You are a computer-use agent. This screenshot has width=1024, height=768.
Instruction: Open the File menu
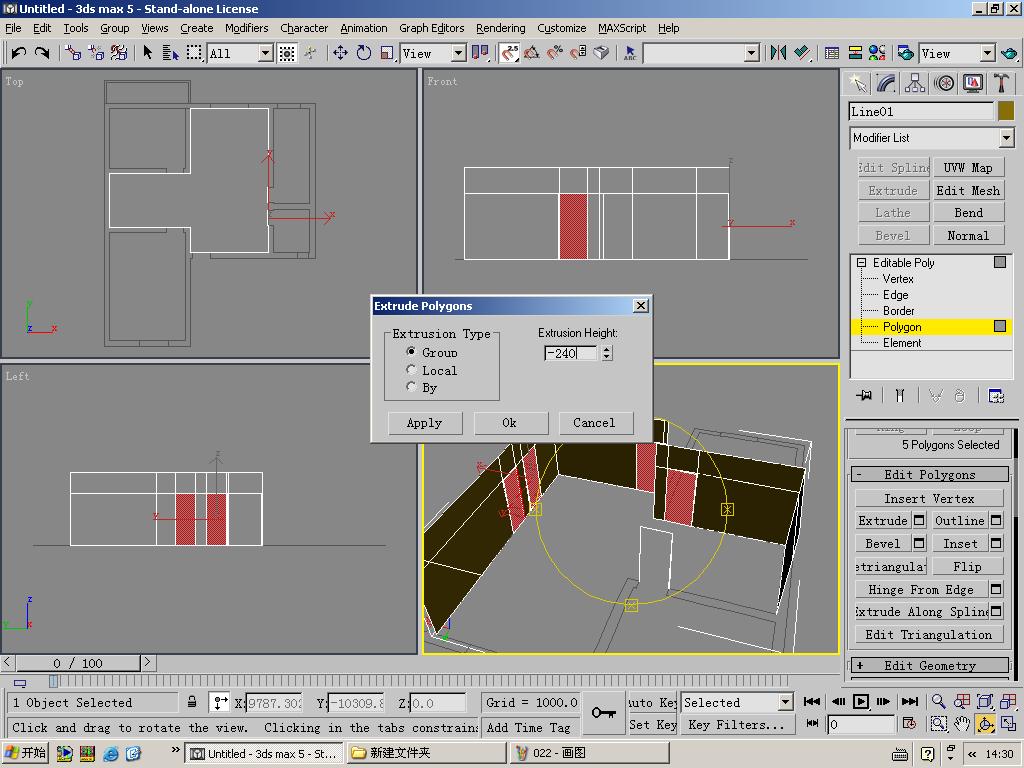(13, 28)
